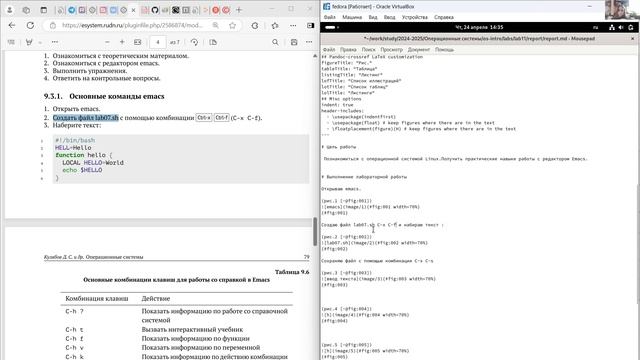The width and height of the screenshot is (640, 360).
Task: Click the Fedora network status icon
Action: pos(611,27)
